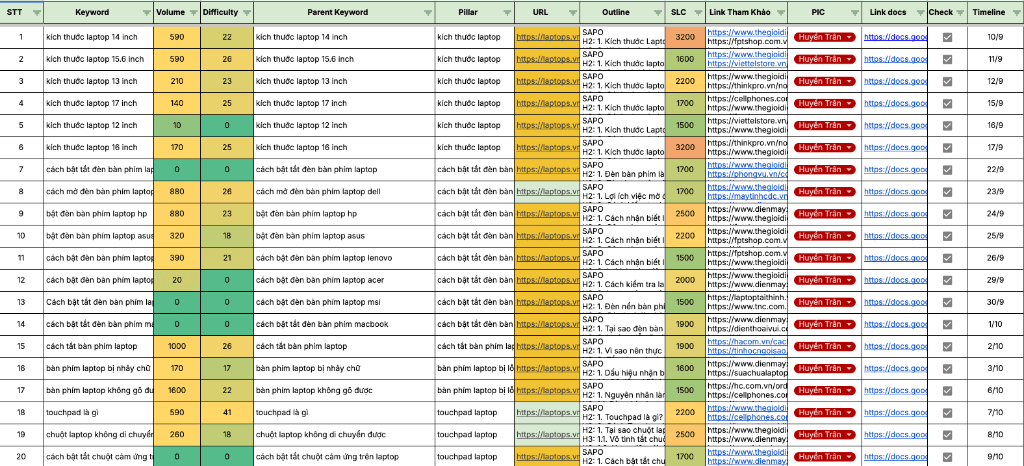Open the filter icon on the Pillar header

pyautogui.click(x=507, y=12)
